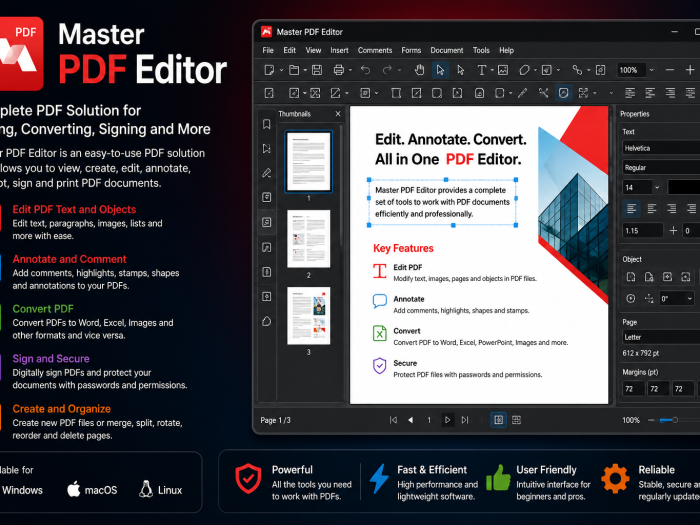
Task: Click the Save floppy disk icon
Action: pyautogui.click(x=317, y=70)
